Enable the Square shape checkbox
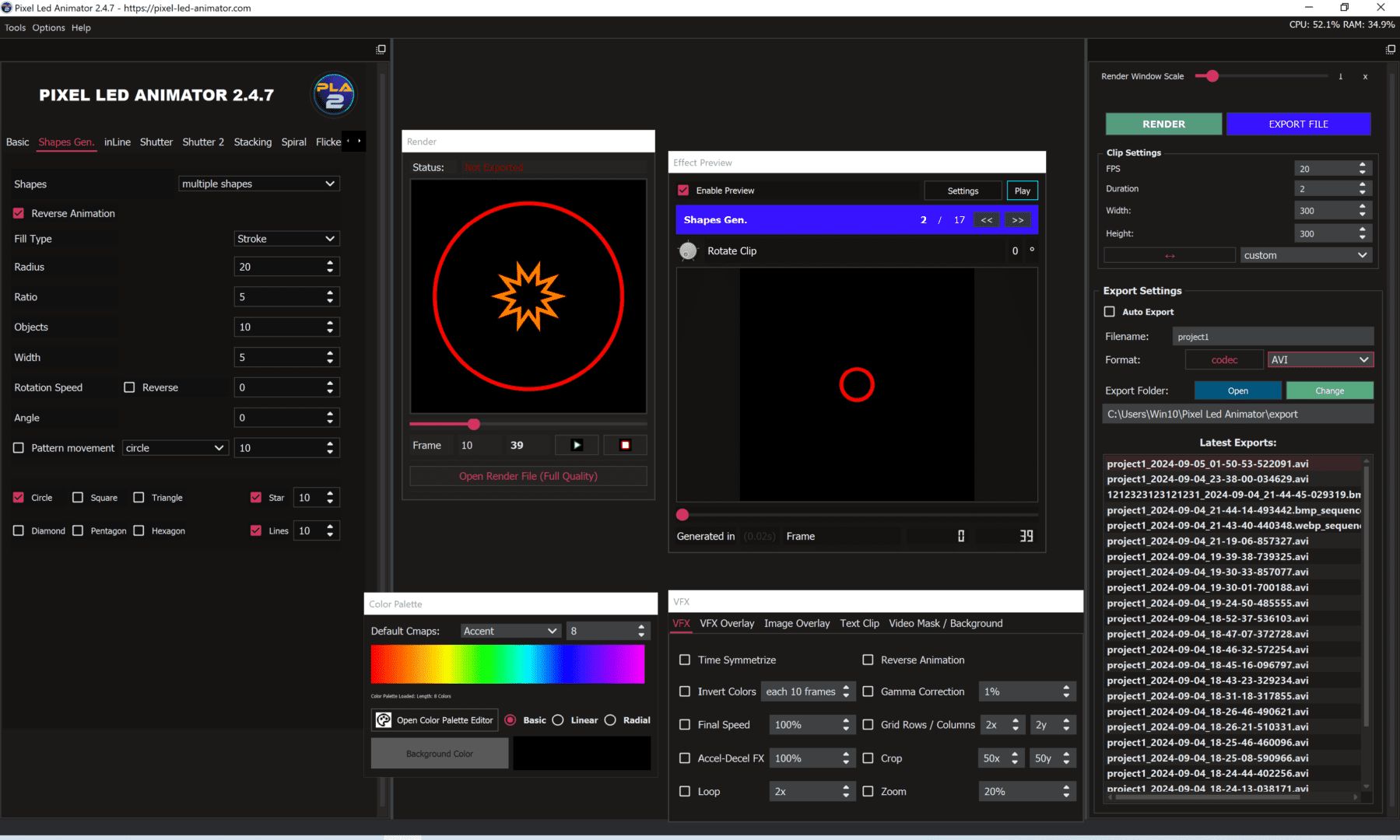Viewport: 1400px width, 840px height. click(78, 498)
